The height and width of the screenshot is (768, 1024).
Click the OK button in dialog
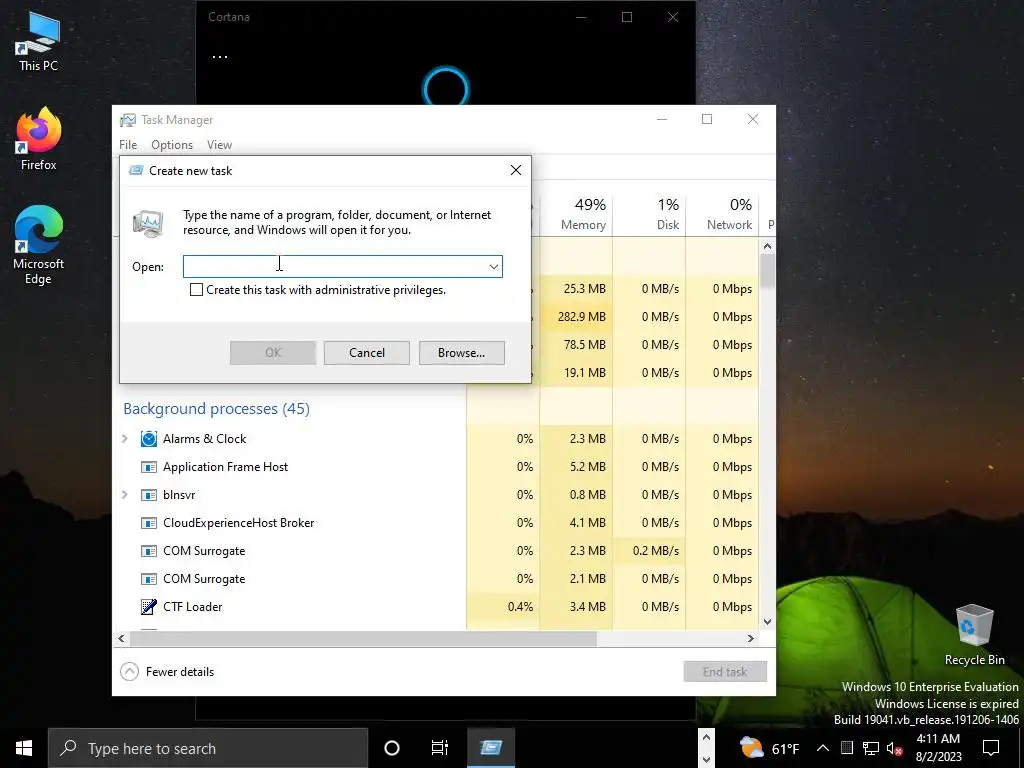coord(273,353)
